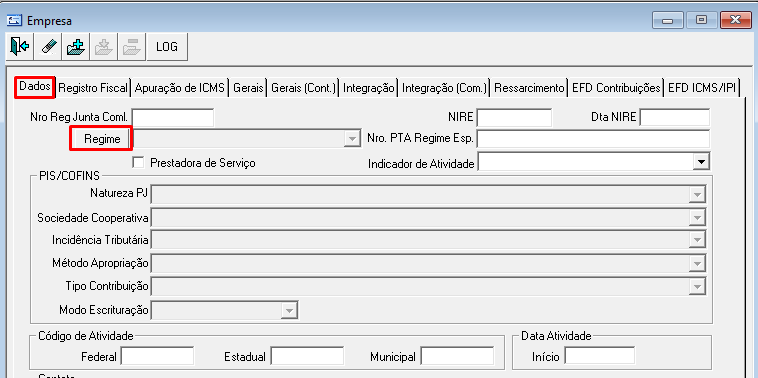Click the grayed delete folder icon
Screen dimensions: 758x378
click(x=131, y=47)
